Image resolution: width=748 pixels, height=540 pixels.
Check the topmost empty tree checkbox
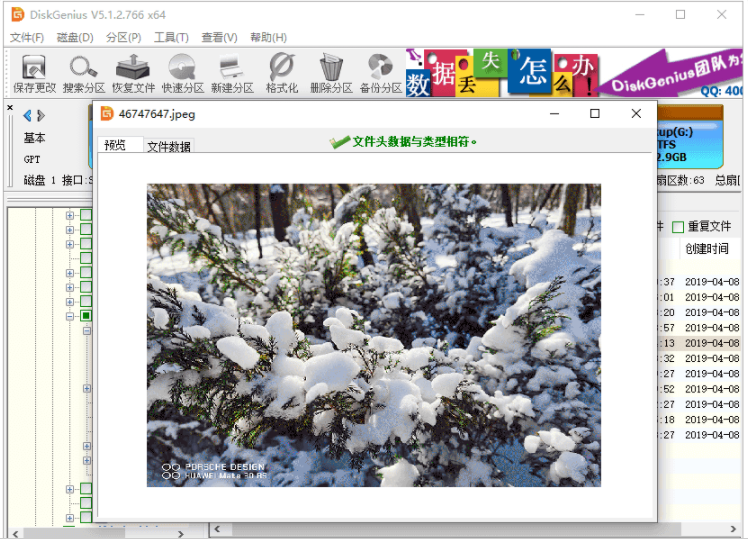tap(86, 215)
